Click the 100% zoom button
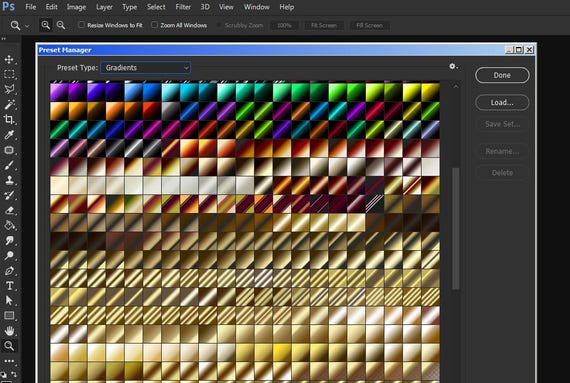Viewport: 570px width, 383px height. click(x=284, y=25)
